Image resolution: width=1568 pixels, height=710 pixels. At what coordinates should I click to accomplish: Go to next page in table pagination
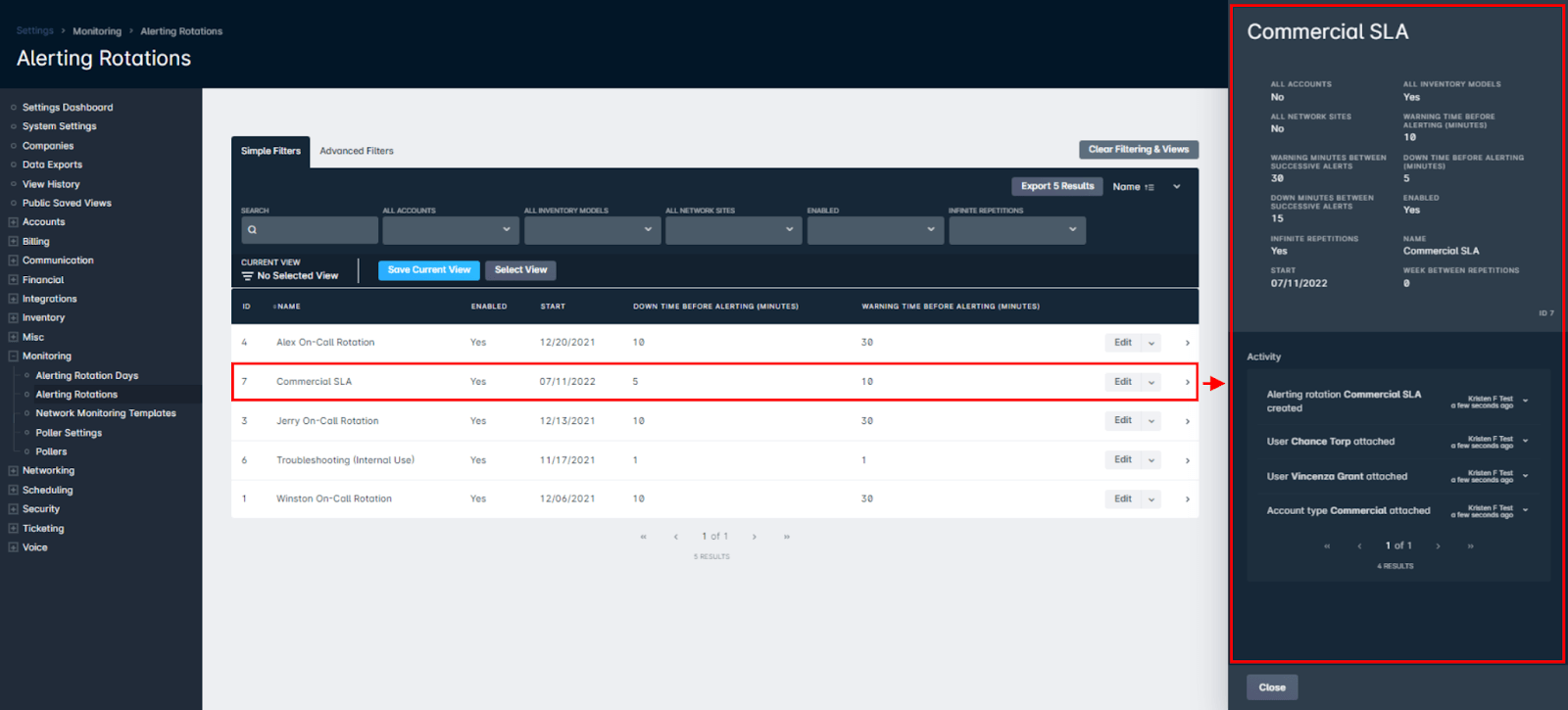(754, 537)
